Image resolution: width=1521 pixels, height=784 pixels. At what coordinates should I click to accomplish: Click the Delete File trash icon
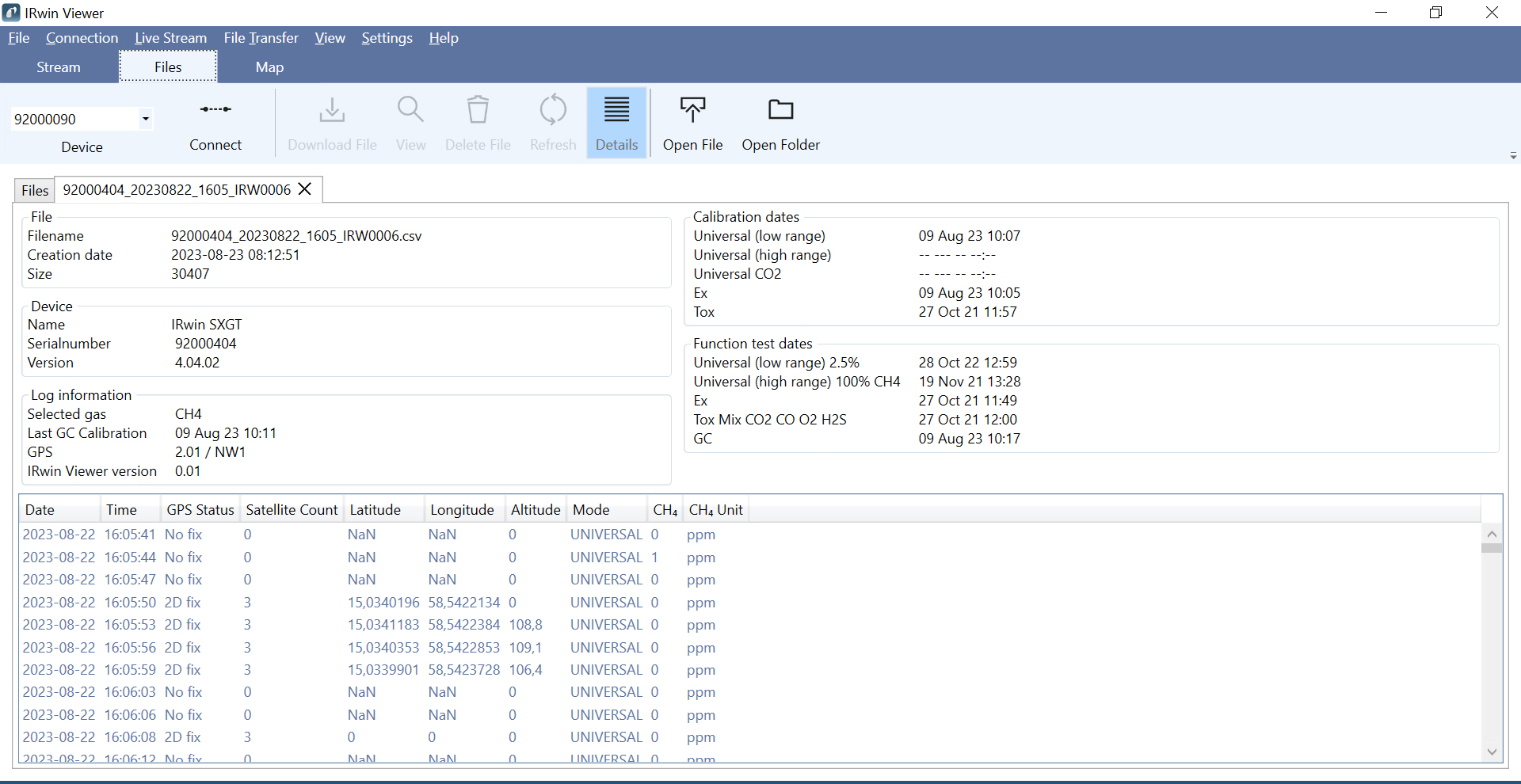(478, 111)
